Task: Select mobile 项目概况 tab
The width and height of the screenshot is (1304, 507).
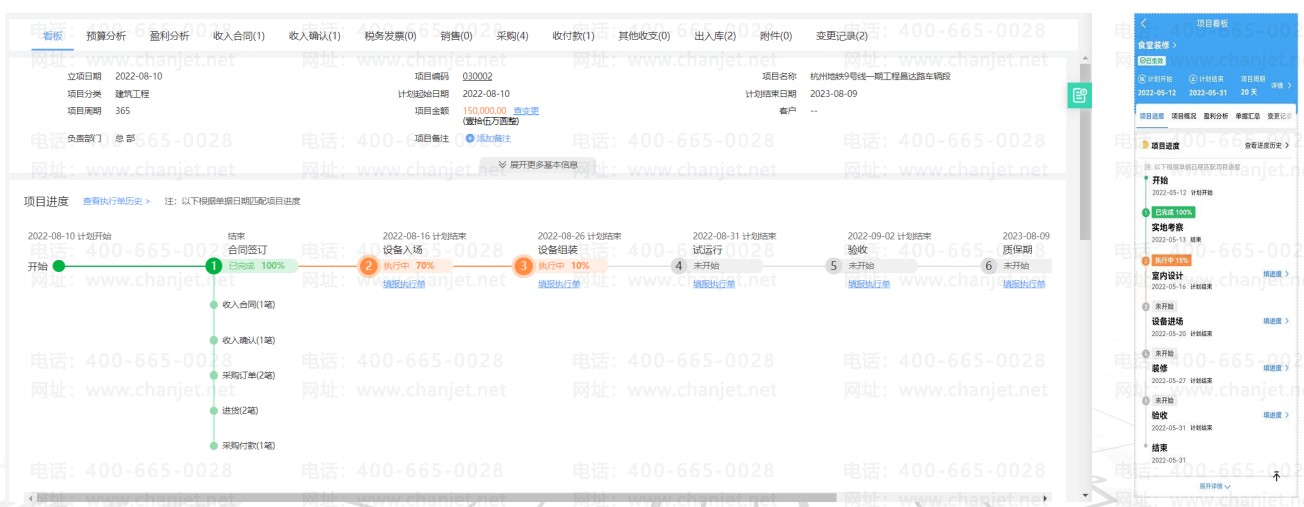Action: (1184, 116)
